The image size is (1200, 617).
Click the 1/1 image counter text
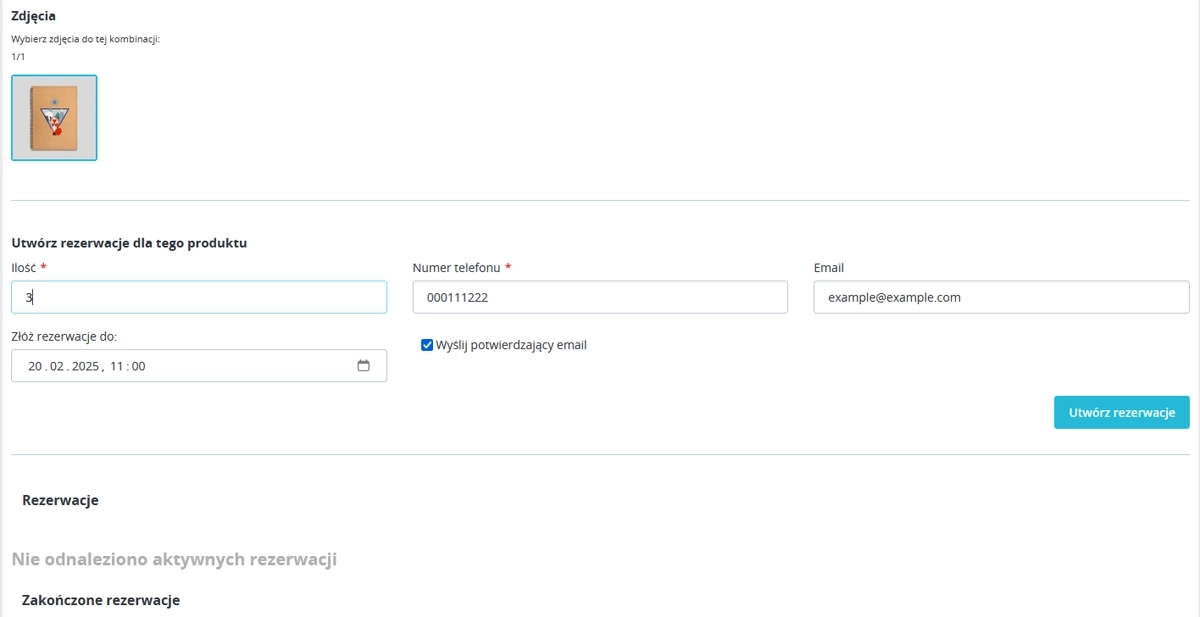pyautogui.click(x=18, y=57)
